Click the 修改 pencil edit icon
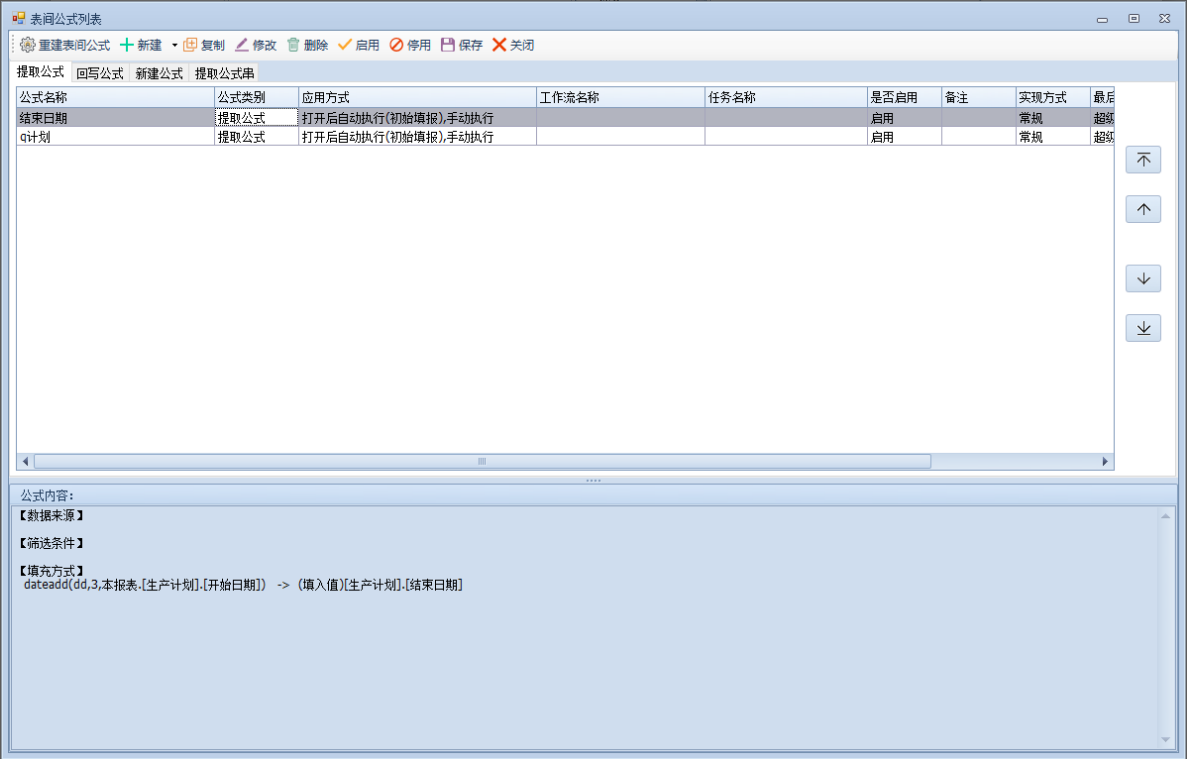 (x=242, y=45)
